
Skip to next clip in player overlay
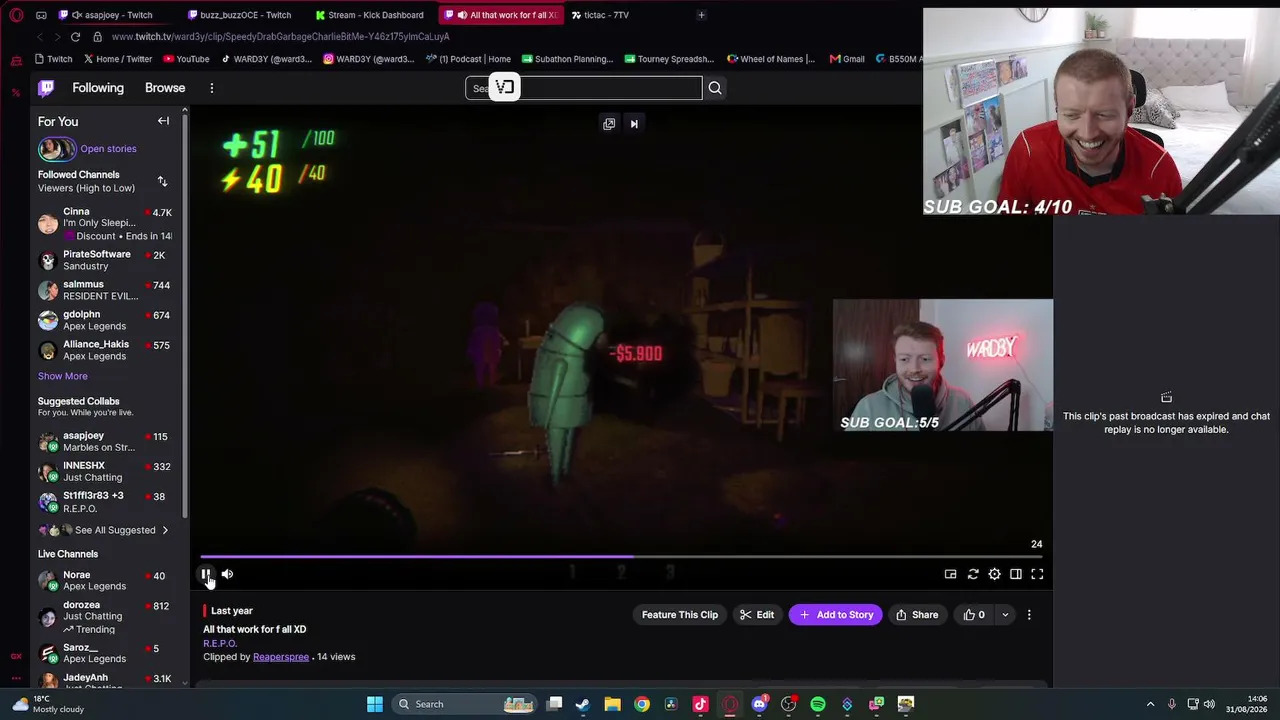pyautogui.click(x=634, y=124)
